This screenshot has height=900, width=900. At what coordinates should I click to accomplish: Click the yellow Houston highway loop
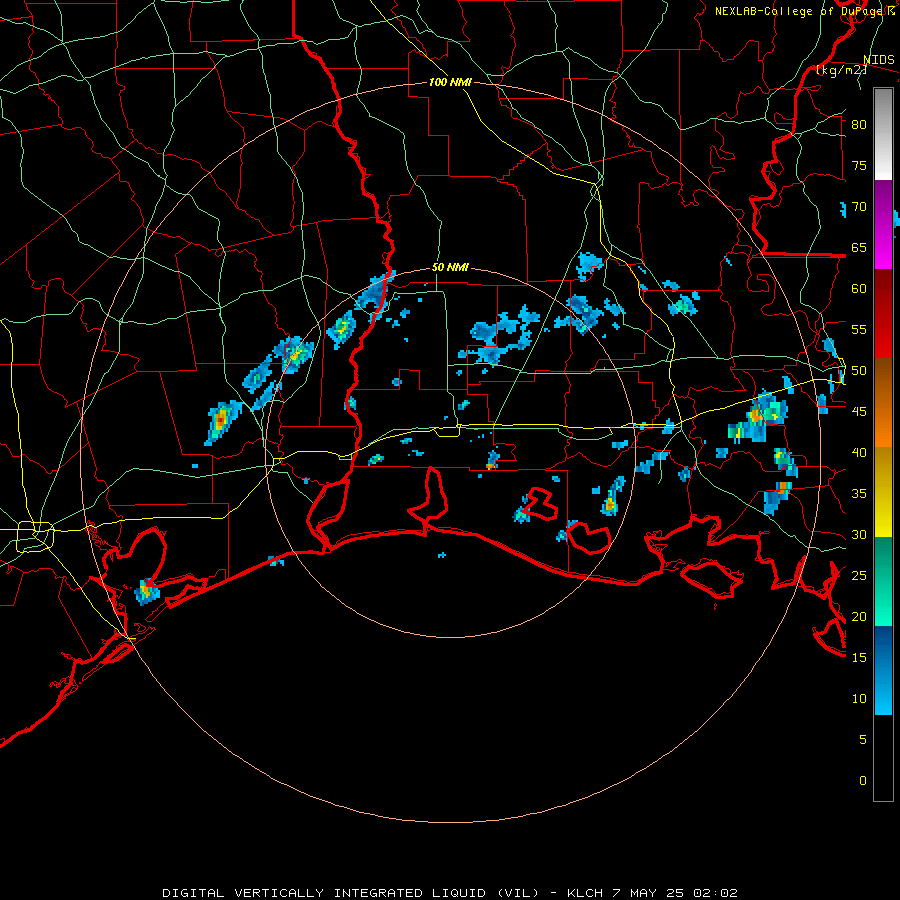(x=35, y=537)
